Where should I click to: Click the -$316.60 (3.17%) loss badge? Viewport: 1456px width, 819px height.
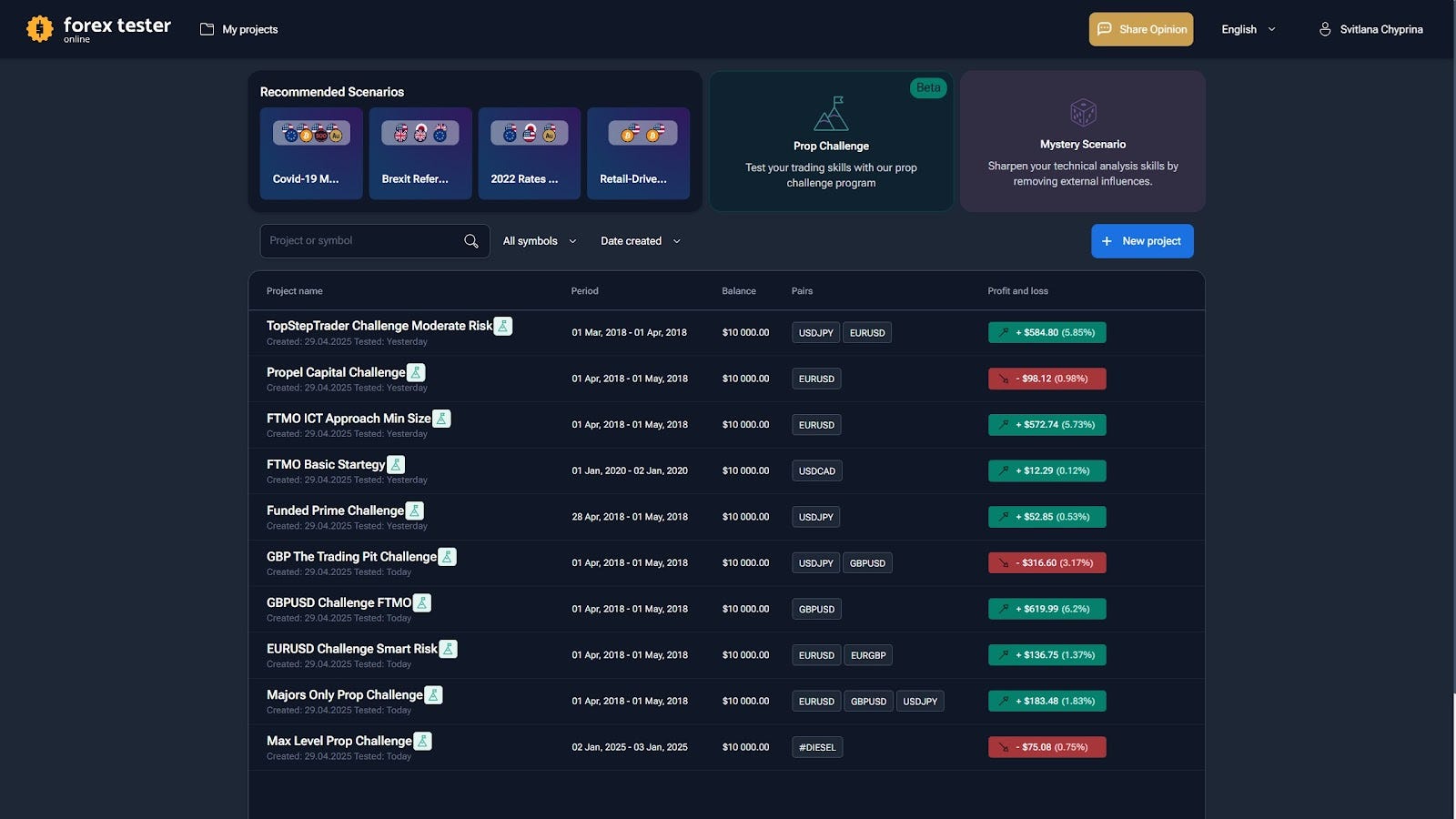point(1046,563)
